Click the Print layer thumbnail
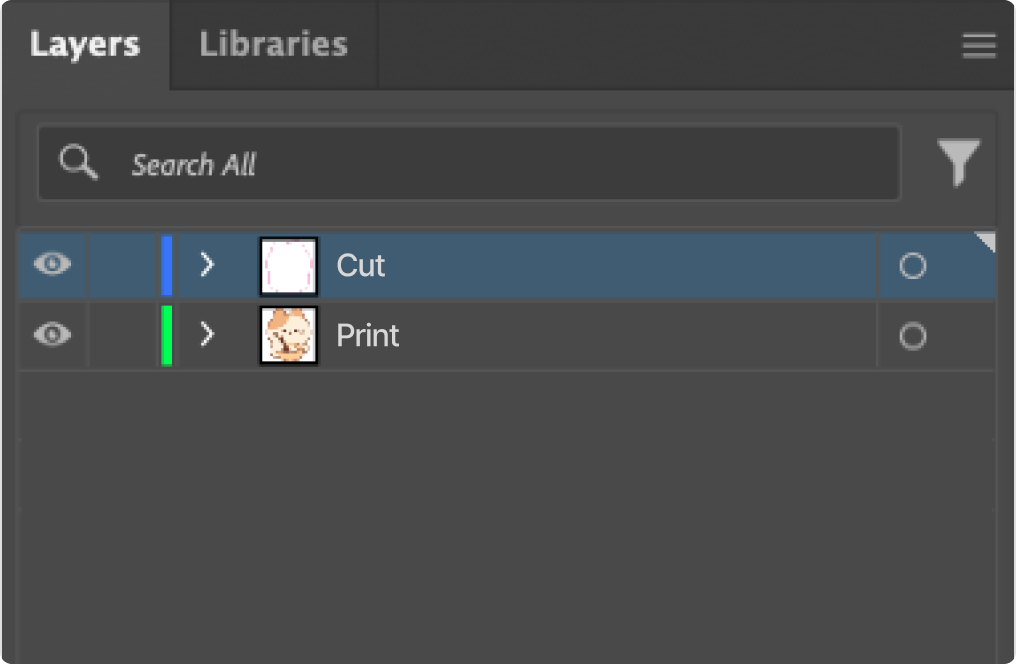Viewport: 1016px width, 664px height. (x=289, y=336)
